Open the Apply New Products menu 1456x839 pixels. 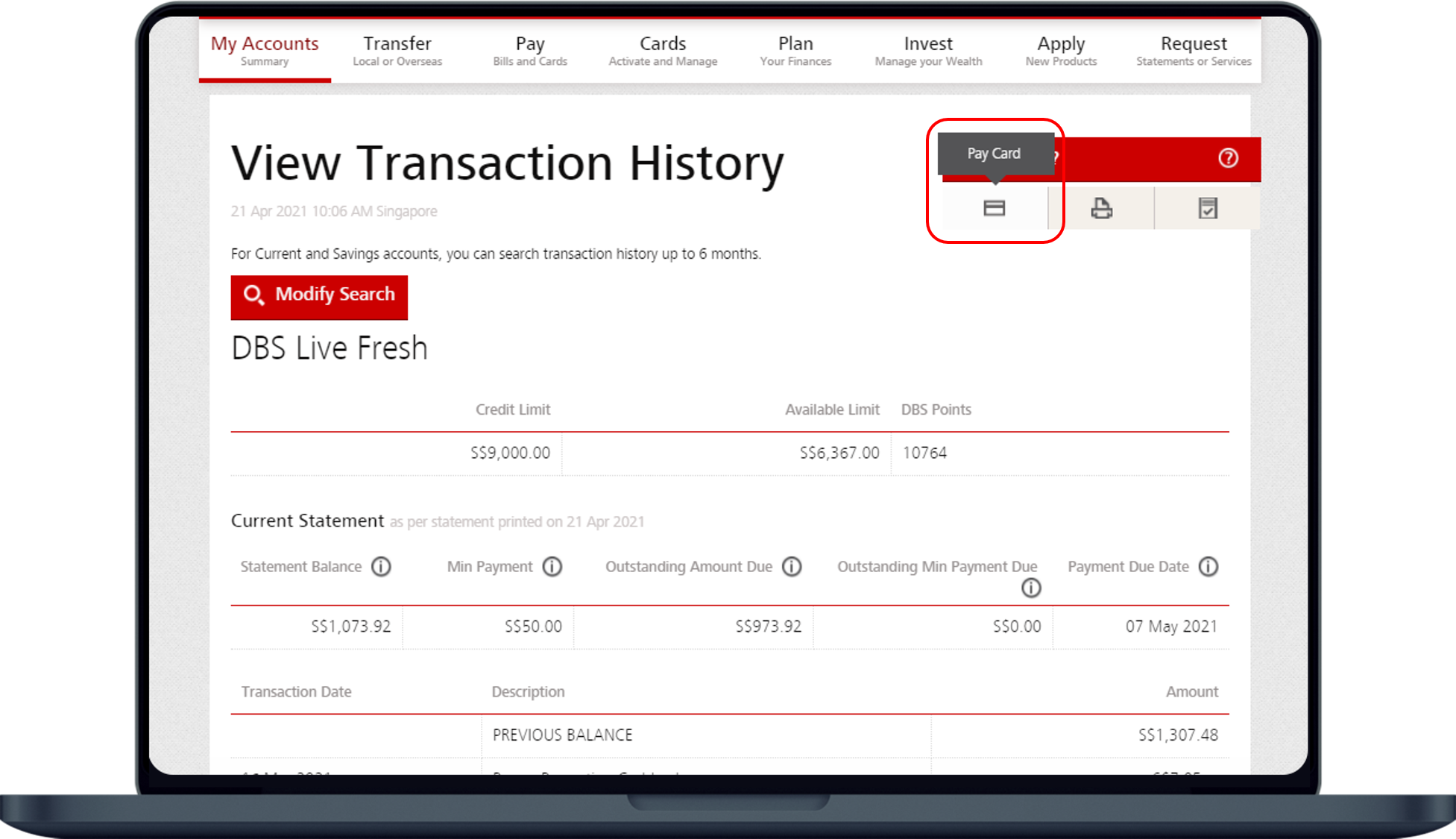(1061, 51)
